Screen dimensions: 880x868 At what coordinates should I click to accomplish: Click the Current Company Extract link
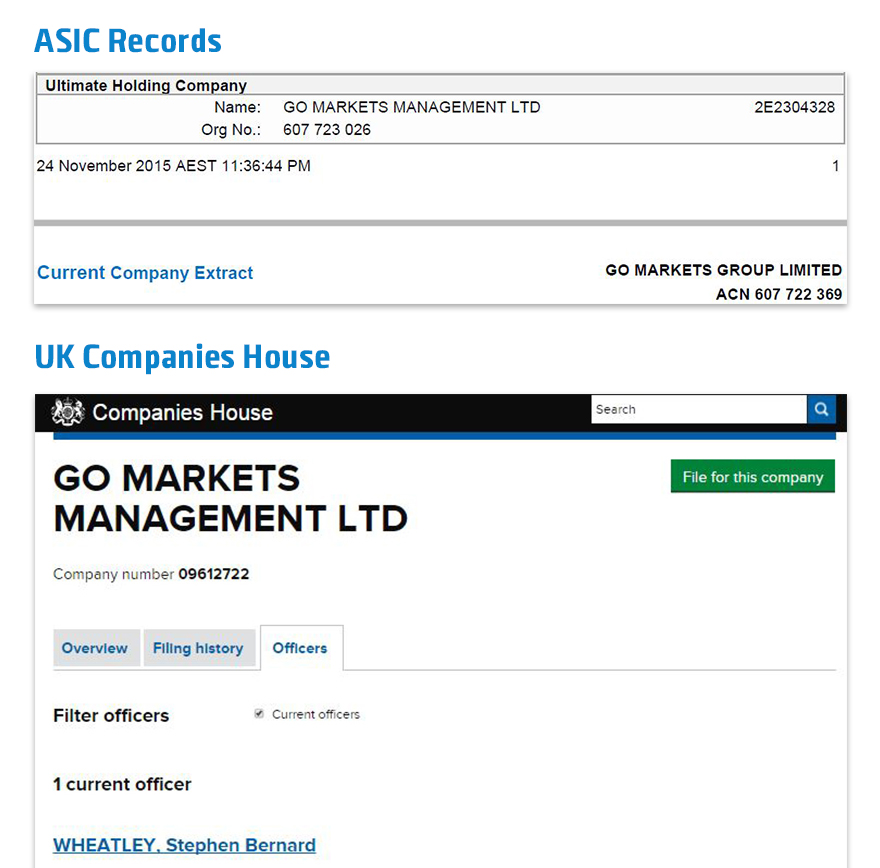[145, 273]
